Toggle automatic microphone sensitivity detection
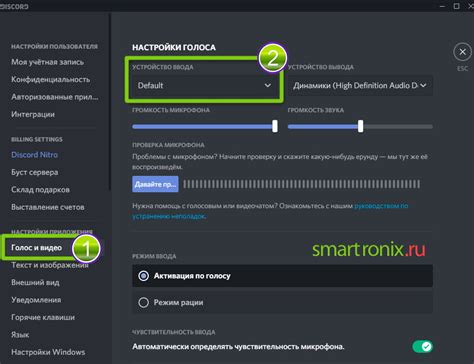Image resolution: width=474 pixels, height=364 pixels. tap(422, 347)
